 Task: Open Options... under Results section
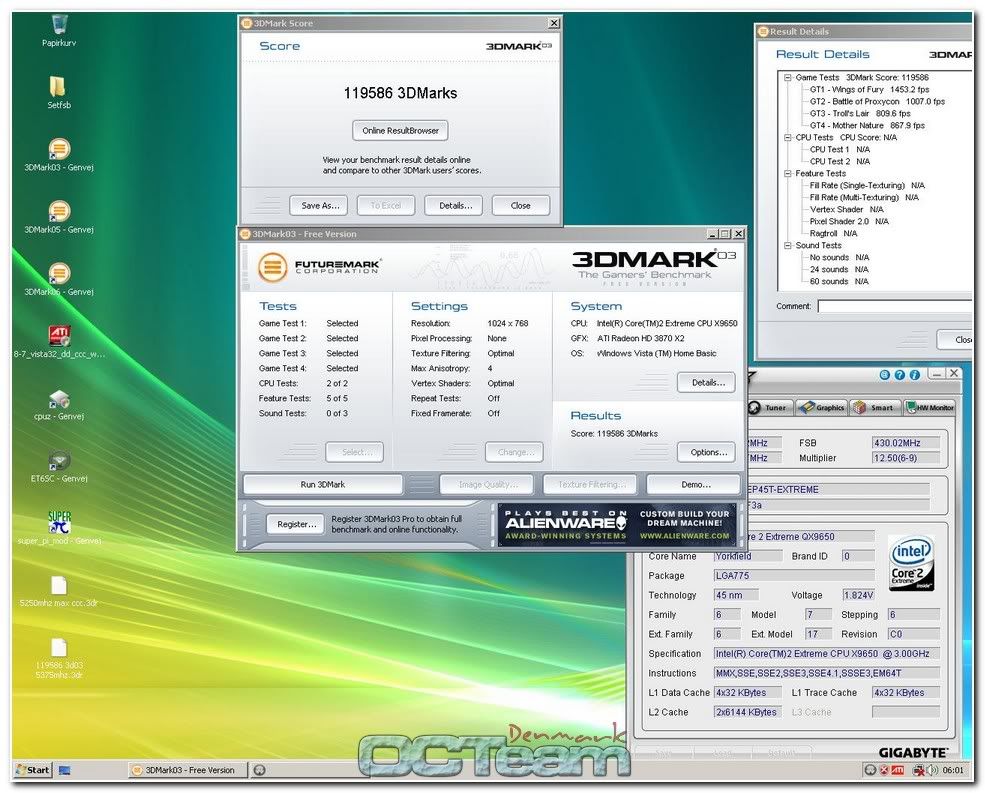(707, 452)
